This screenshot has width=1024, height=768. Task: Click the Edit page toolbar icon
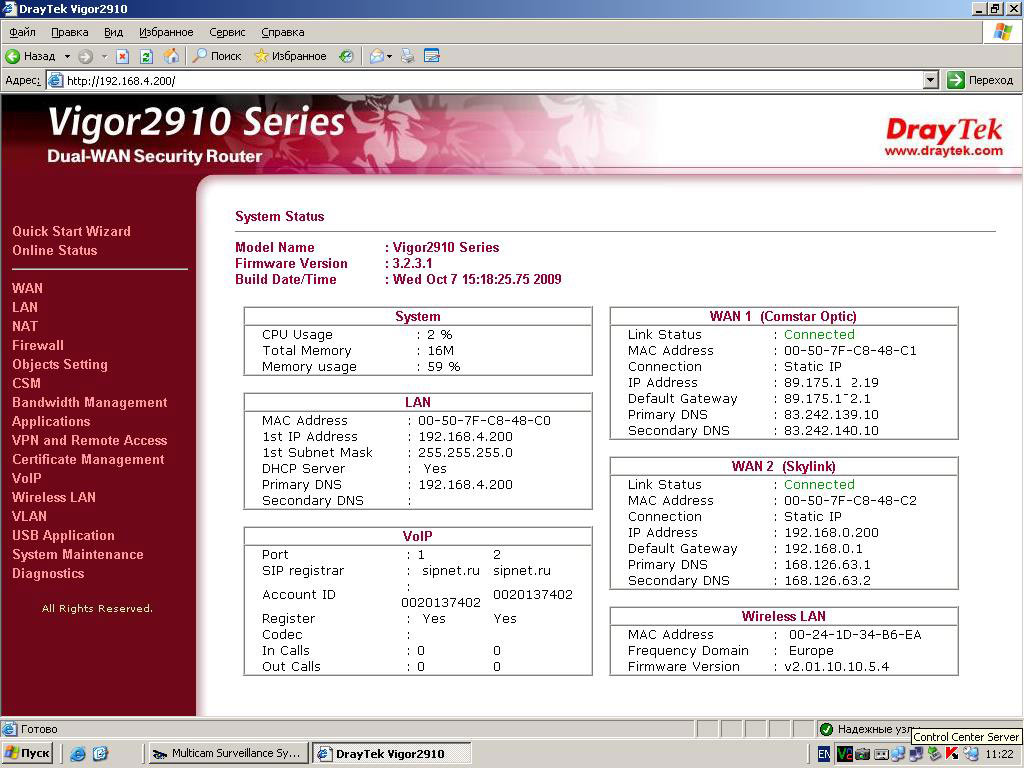(x=432, y=56)
